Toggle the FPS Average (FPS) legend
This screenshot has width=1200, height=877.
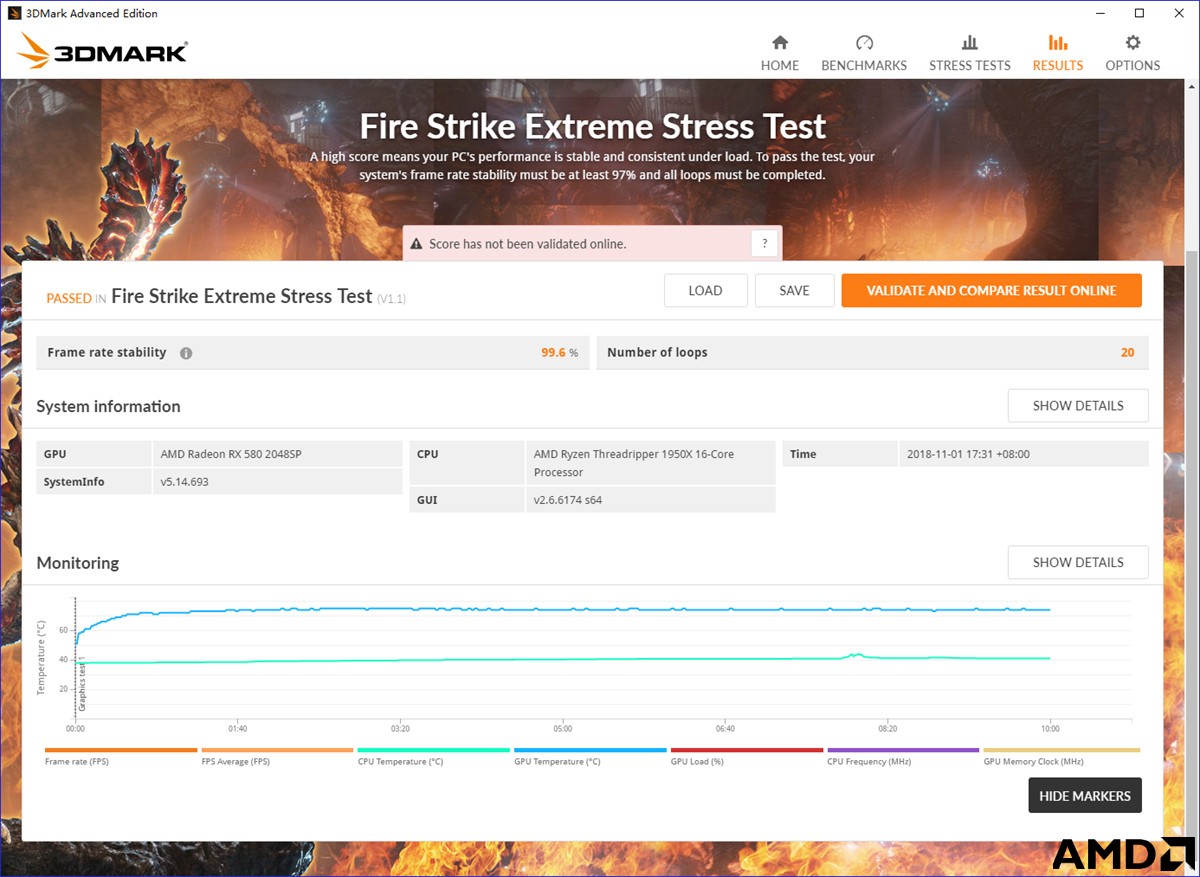click(x=277, y=756)
